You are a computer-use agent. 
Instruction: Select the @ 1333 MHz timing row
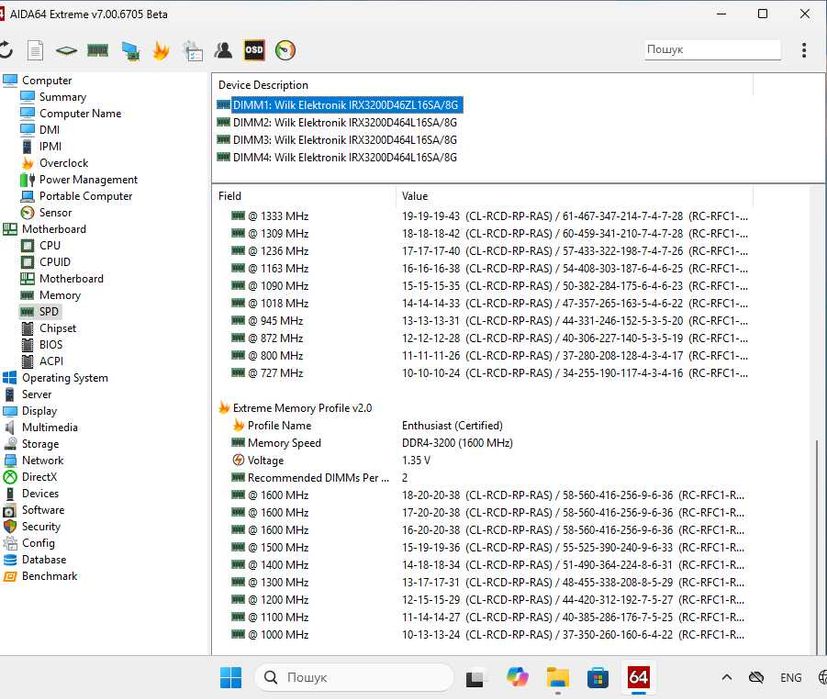tap(489, 216)
